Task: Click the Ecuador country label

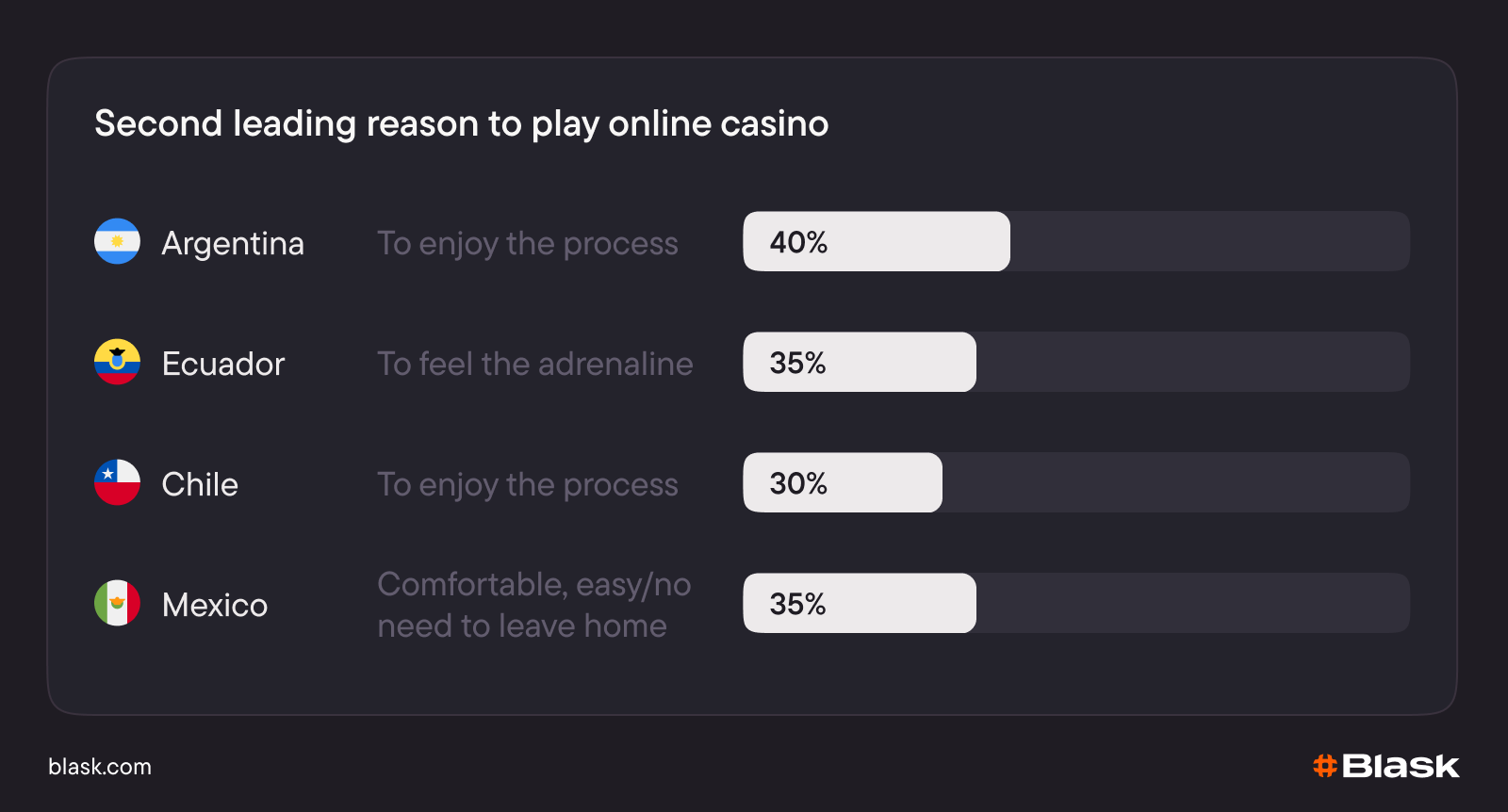Action: (x=223, y=364)
